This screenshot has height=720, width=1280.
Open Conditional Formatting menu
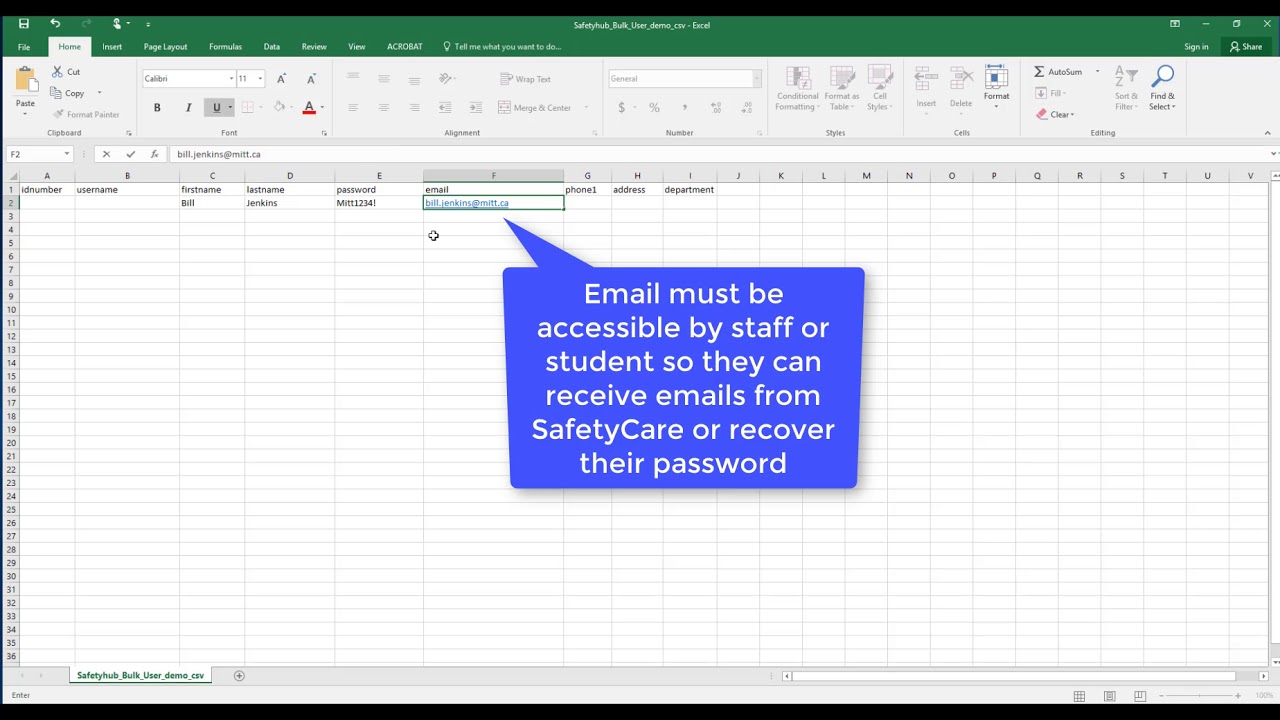click(798, 89)
